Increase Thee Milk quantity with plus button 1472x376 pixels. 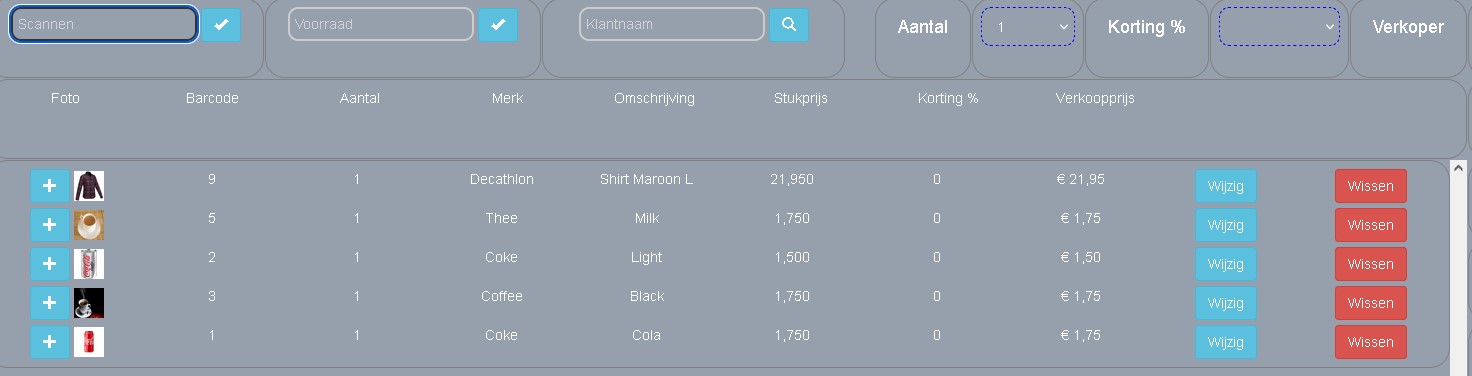tap(50, 225)
